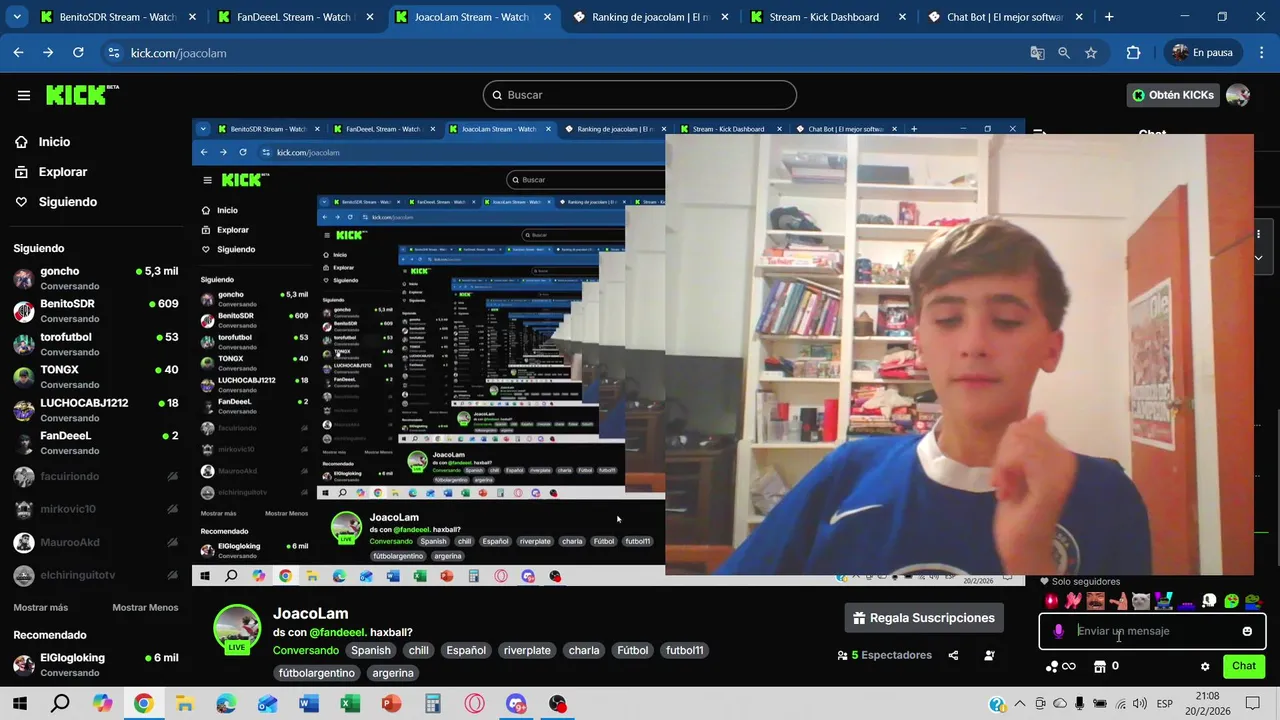Viewport: 1280px width, 720px height.
Task: Open offline channel mirkovic10
Action: point(95,509)
